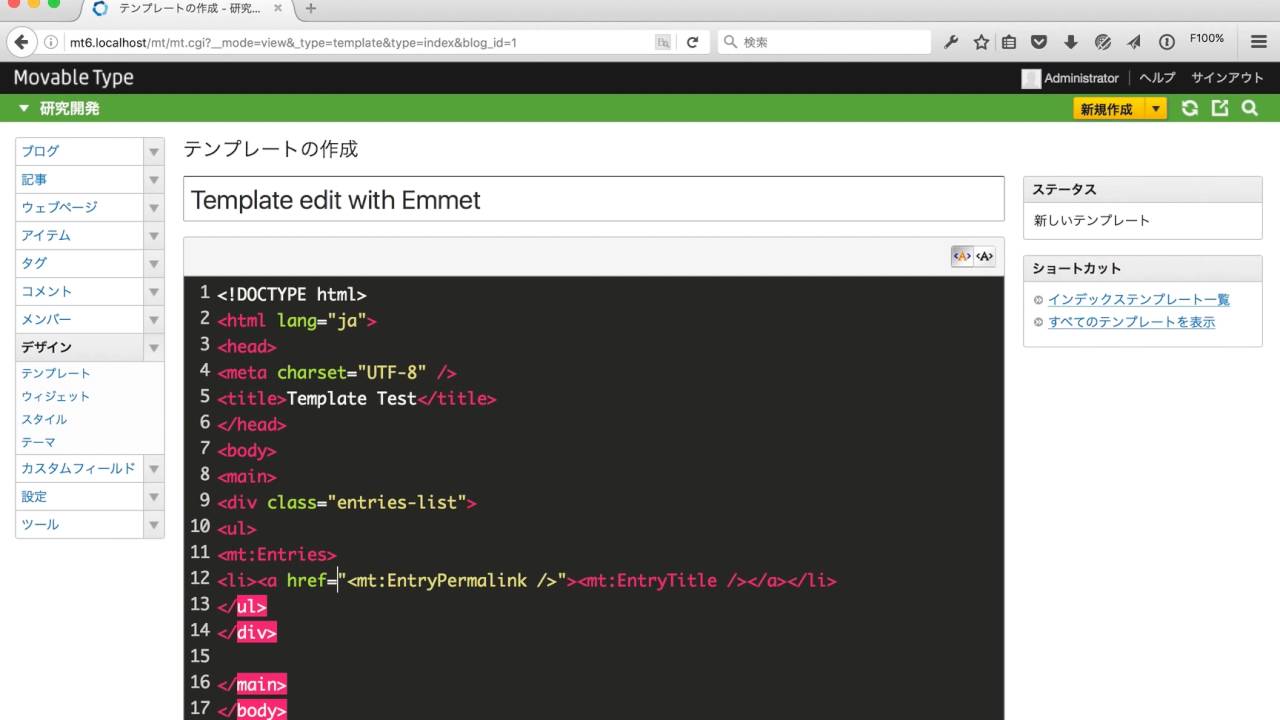Select ウィジェット under デザイン
The width and height of the screenshot is (1280, 720).
[x=56, y=396]
